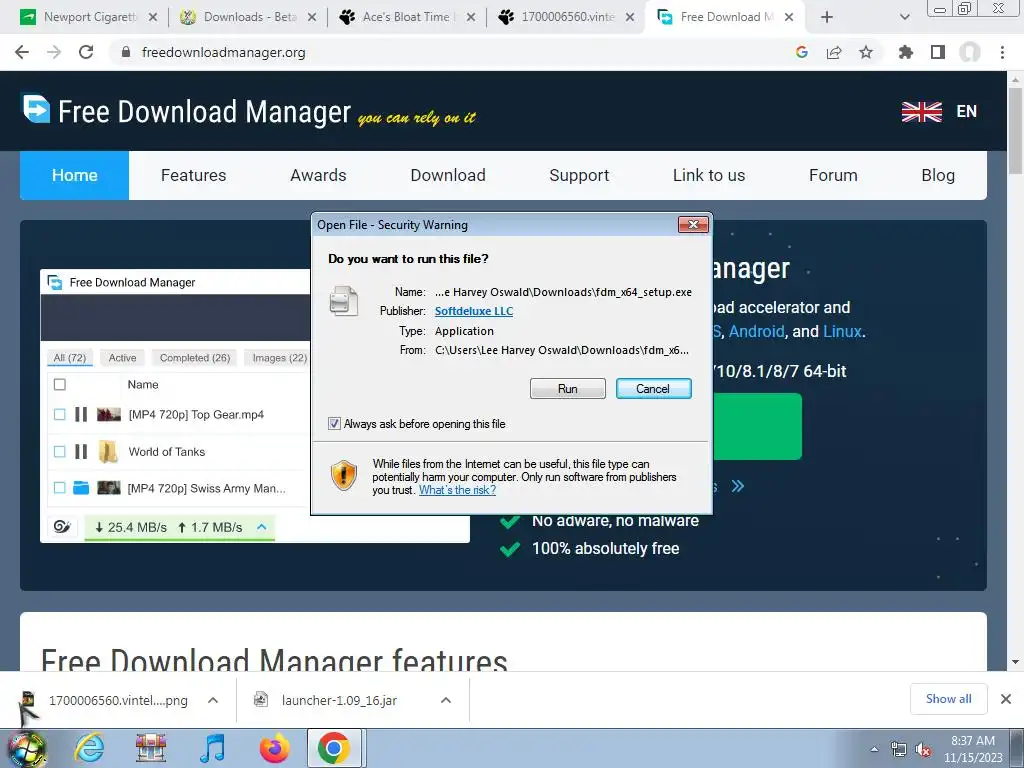Image resolution: width=1024 pixels, height=768 pixels.
Task: Click the Google icon in address bar
Action: 801,52
